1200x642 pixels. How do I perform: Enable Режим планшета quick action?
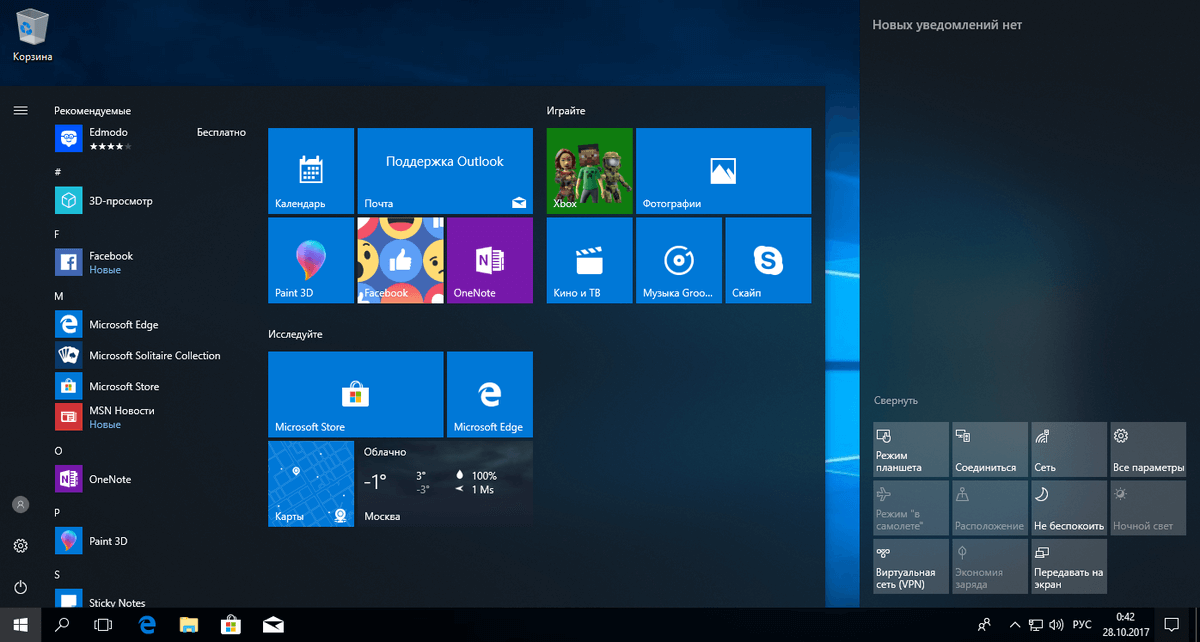coord(910,448)
